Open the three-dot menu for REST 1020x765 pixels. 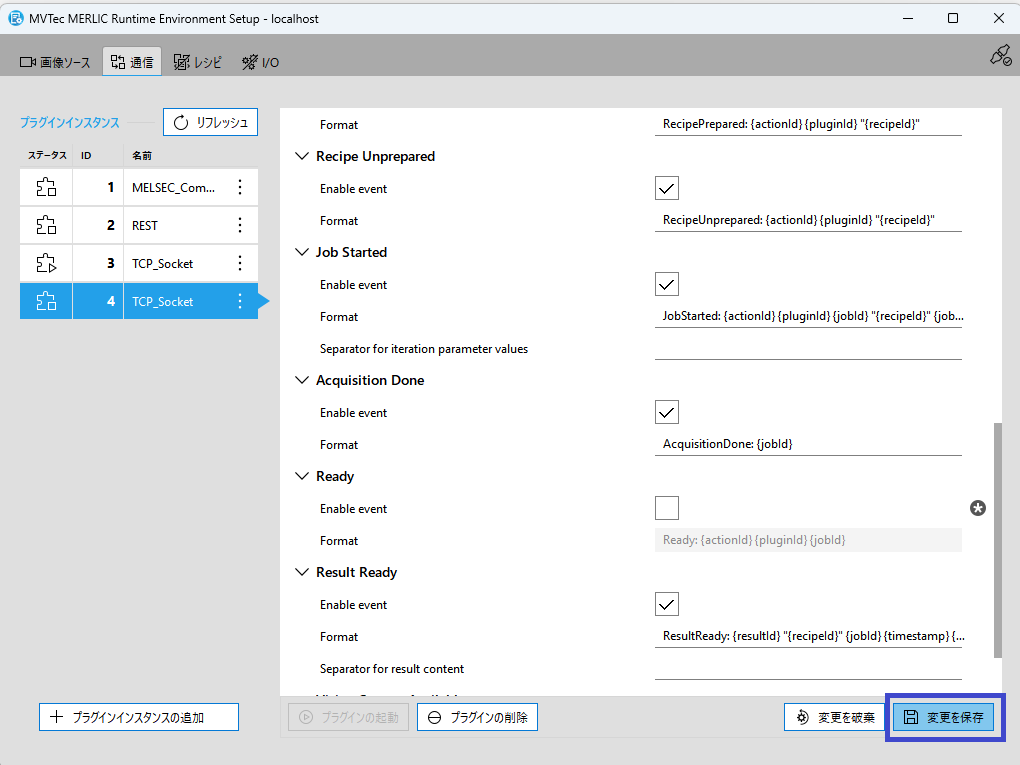click(x=240, y=225)
